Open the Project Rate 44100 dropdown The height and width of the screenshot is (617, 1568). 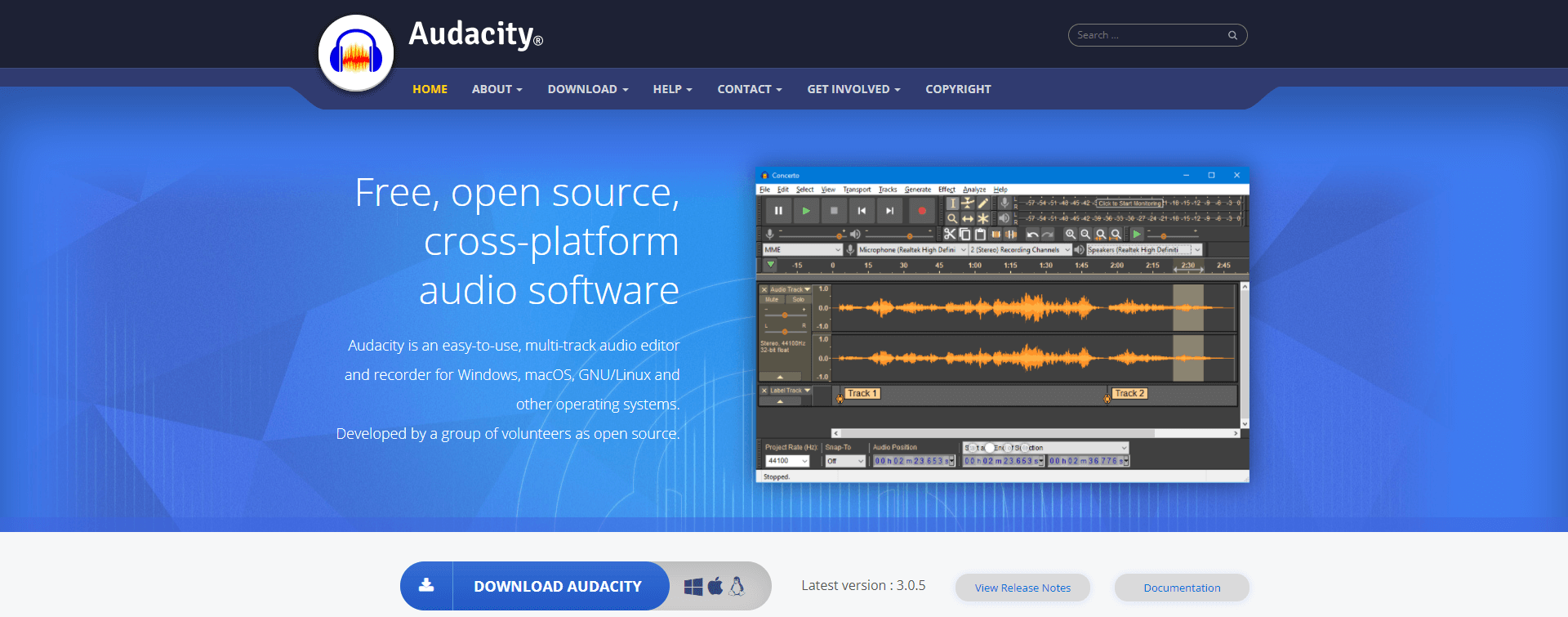(787, 461)
